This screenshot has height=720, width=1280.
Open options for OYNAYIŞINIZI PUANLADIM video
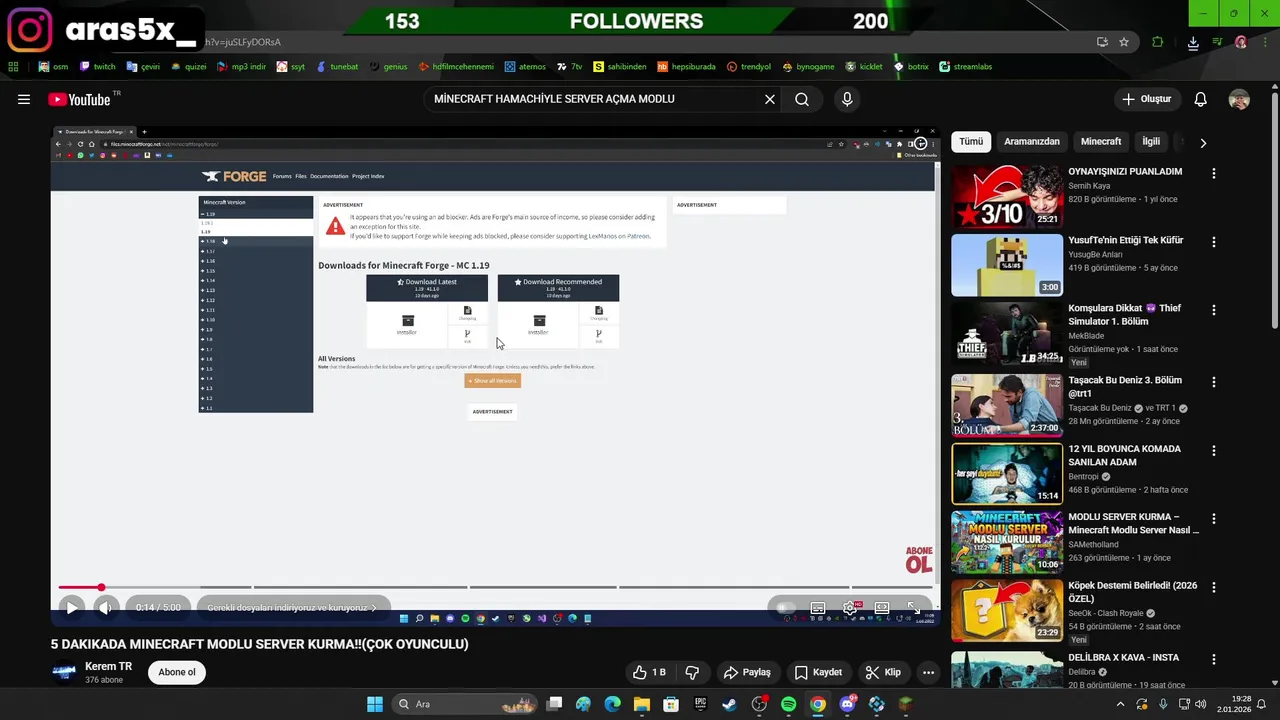click(x=1214, y=173)
